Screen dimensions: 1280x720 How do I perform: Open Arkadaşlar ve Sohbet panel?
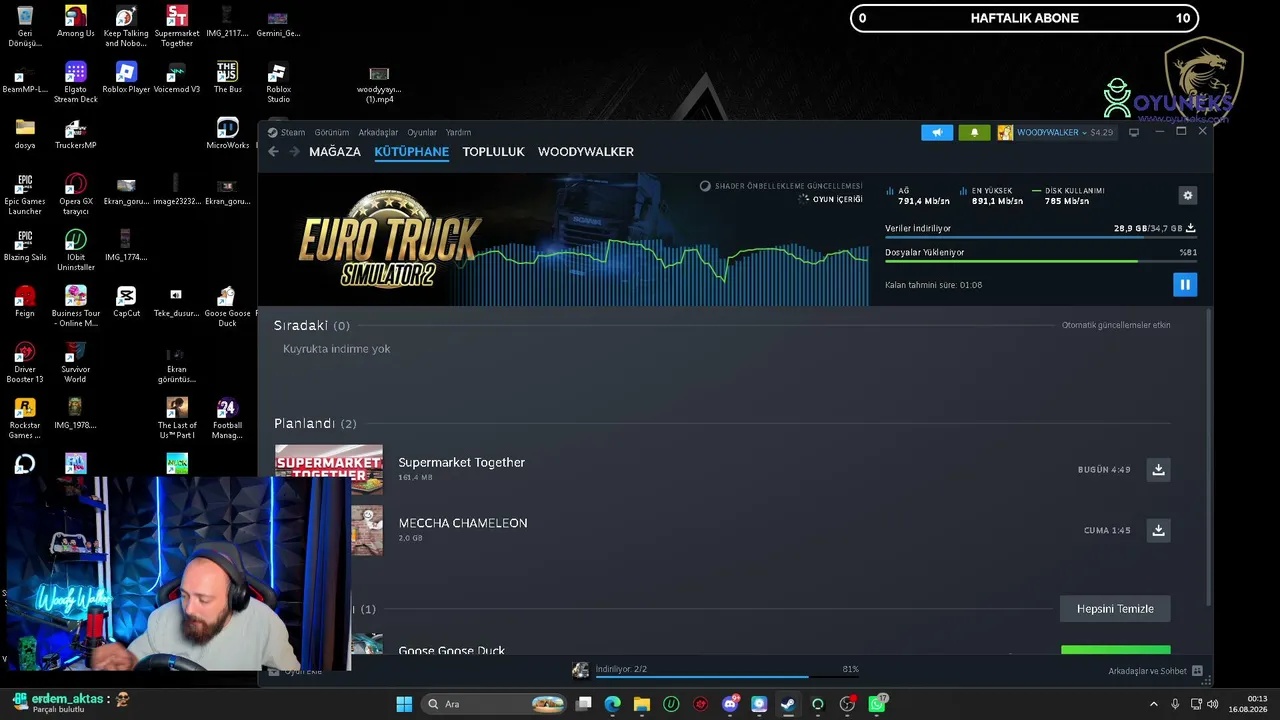(x=1155, y=671)
